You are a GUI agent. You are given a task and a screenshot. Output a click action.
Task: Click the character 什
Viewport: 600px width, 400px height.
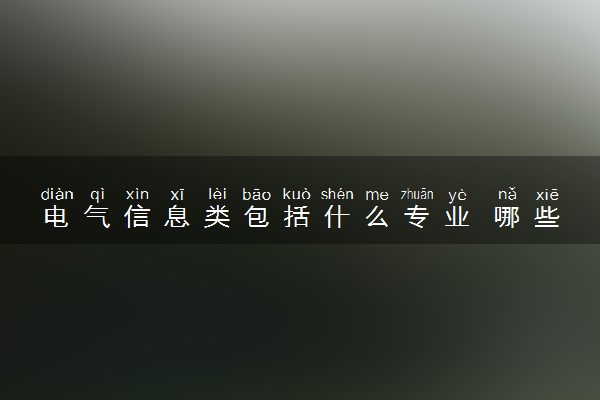click(337, 217)
